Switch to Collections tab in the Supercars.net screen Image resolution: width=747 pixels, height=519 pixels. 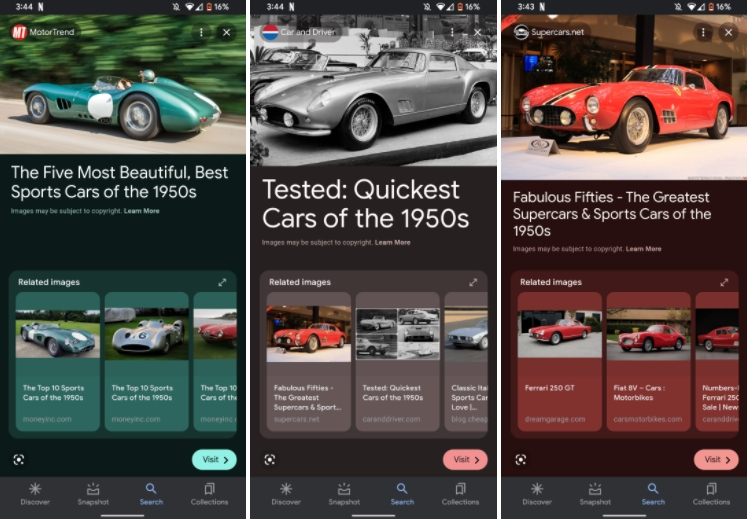[x=711, y=493]
